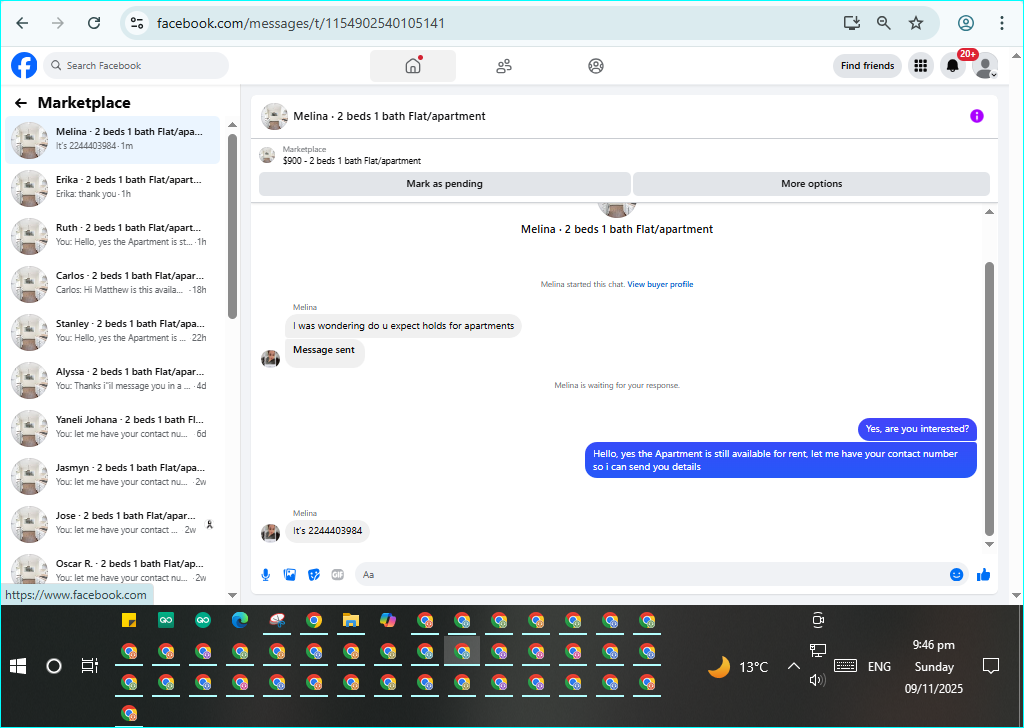The width and height of the screenshot is (1024, 728).
Task: Show hidden system tray icons
Action: (x=793, y=666)
